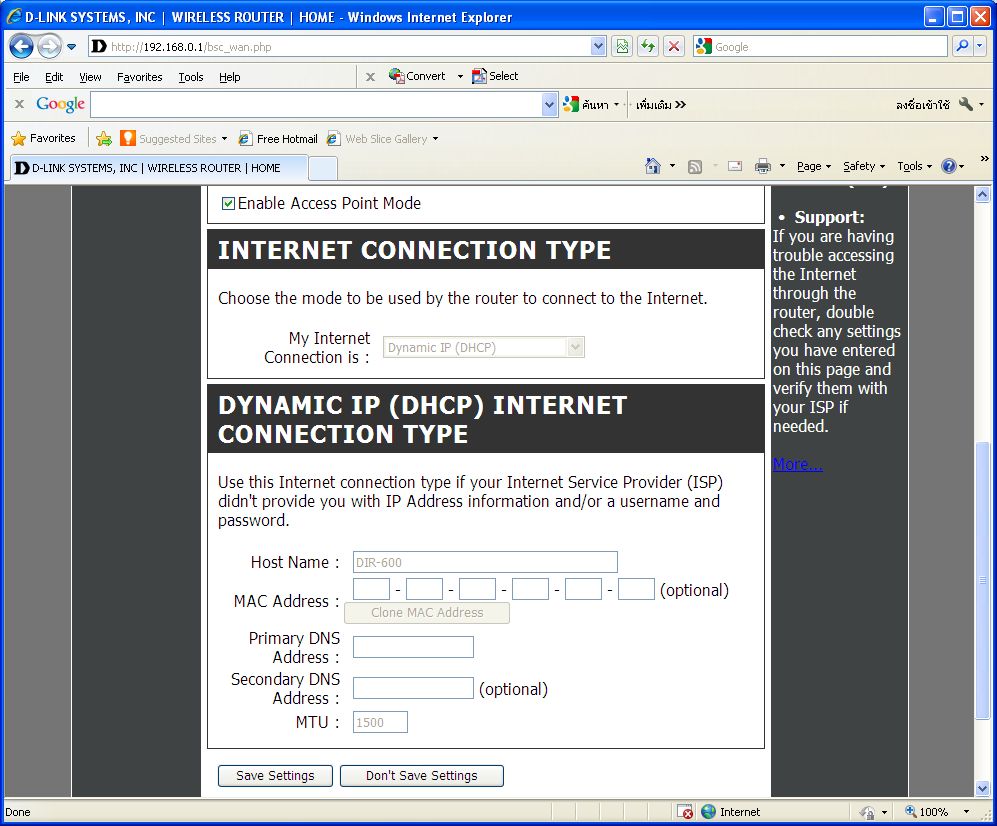Click the Secondary DNS Address field
This screenshot has width=997, height=826.
pyautogui.click(x=413, y=688)
